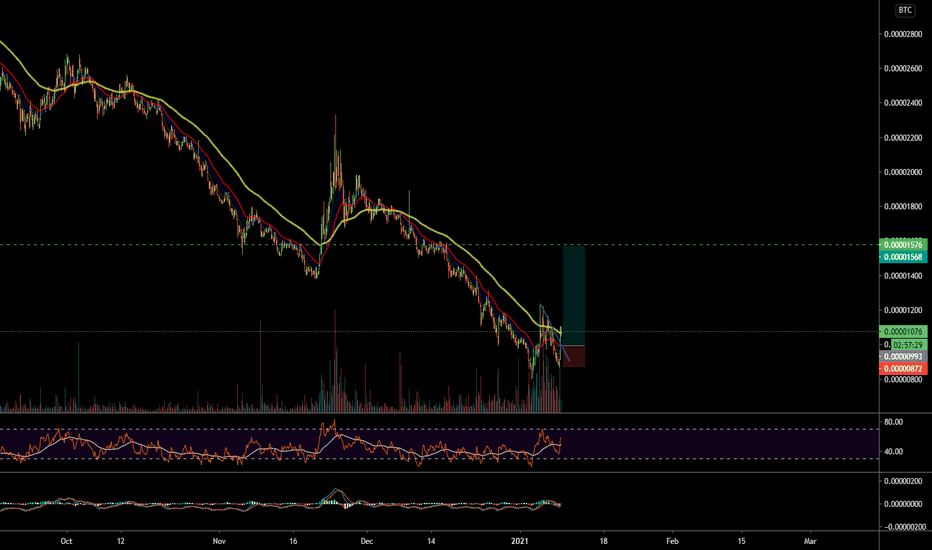Click the 15 date label after Feb
The width and height of the screenshot is (932, 550).
[742, 541]
